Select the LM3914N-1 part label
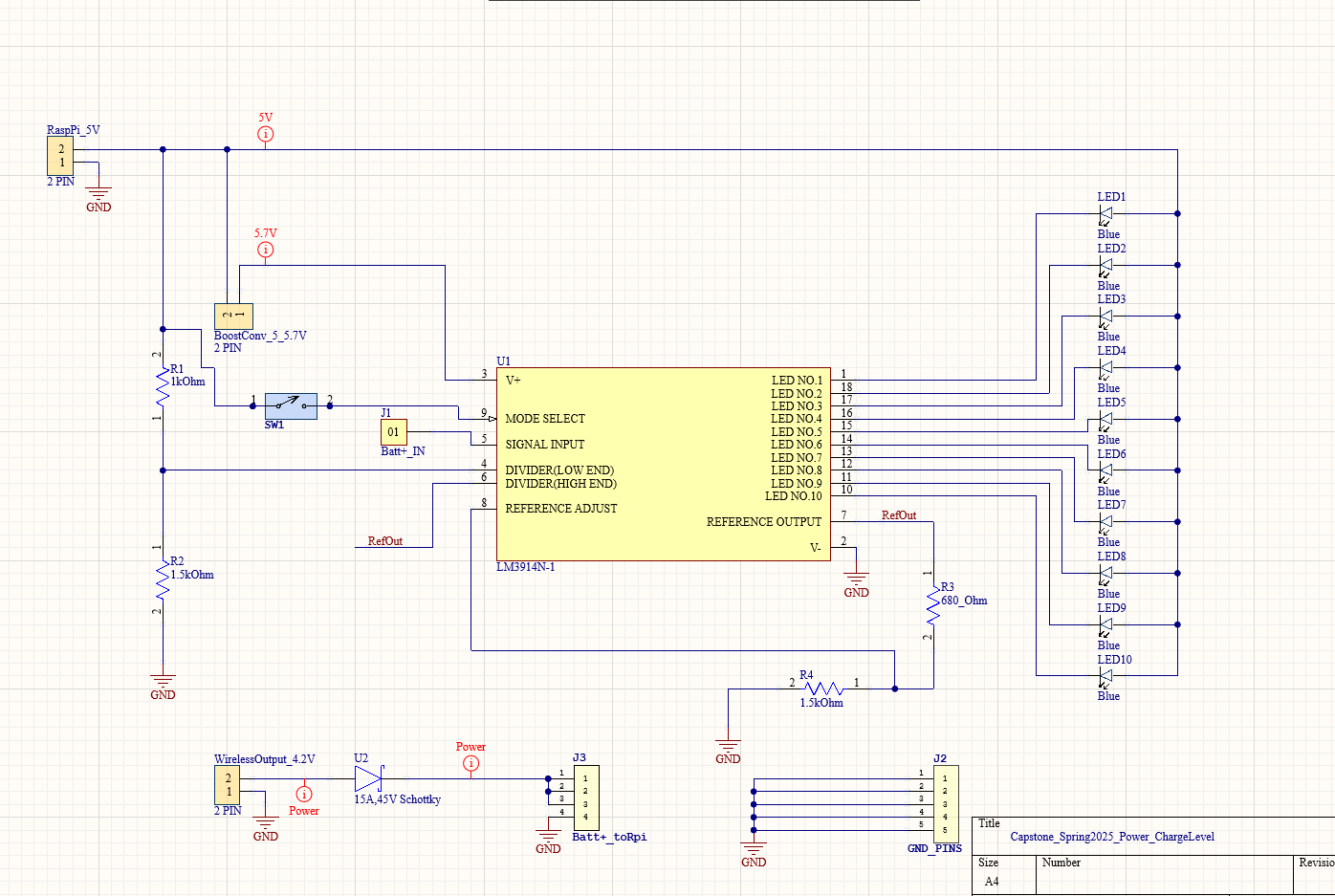The image size is (1335, 896). [x=525, y=567]
